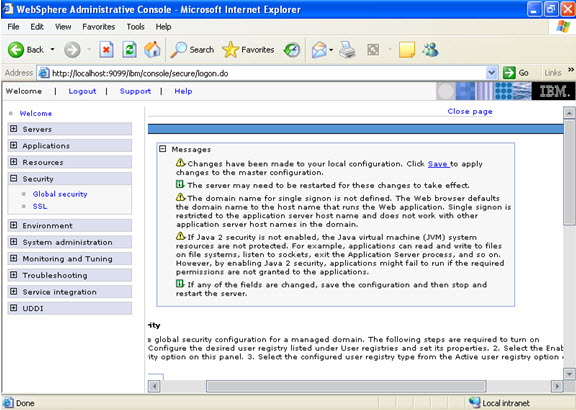The image size is (576, 410).
Task: Go to the Home page icon
Action: [x=152, y=49]
